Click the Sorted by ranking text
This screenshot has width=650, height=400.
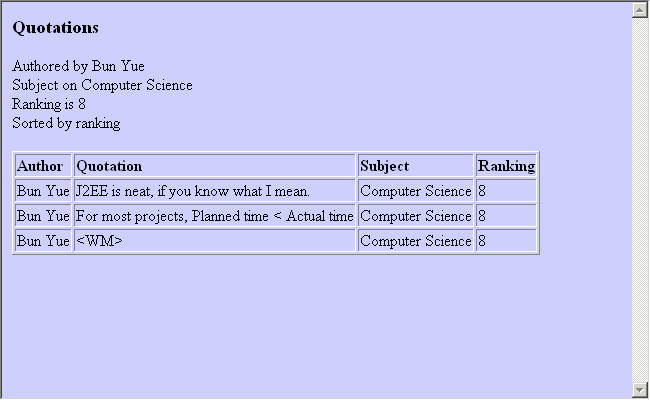point(66,124)
